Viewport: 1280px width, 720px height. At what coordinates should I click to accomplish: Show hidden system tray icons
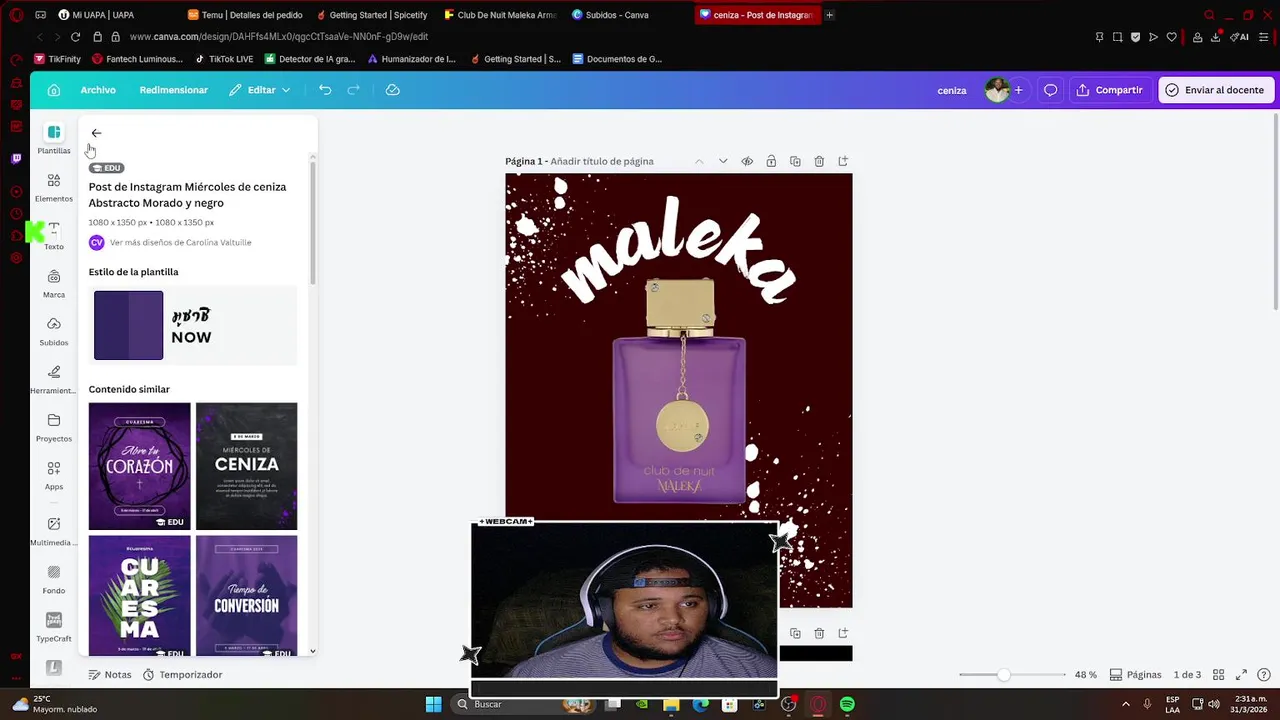(x=1126, y=704)
